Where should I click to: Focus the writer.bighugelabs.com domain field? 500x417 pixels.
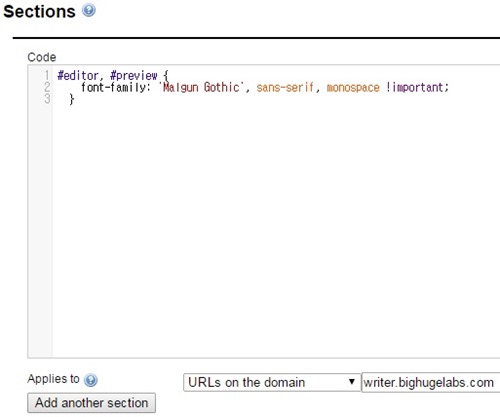(x=431, y=382)
